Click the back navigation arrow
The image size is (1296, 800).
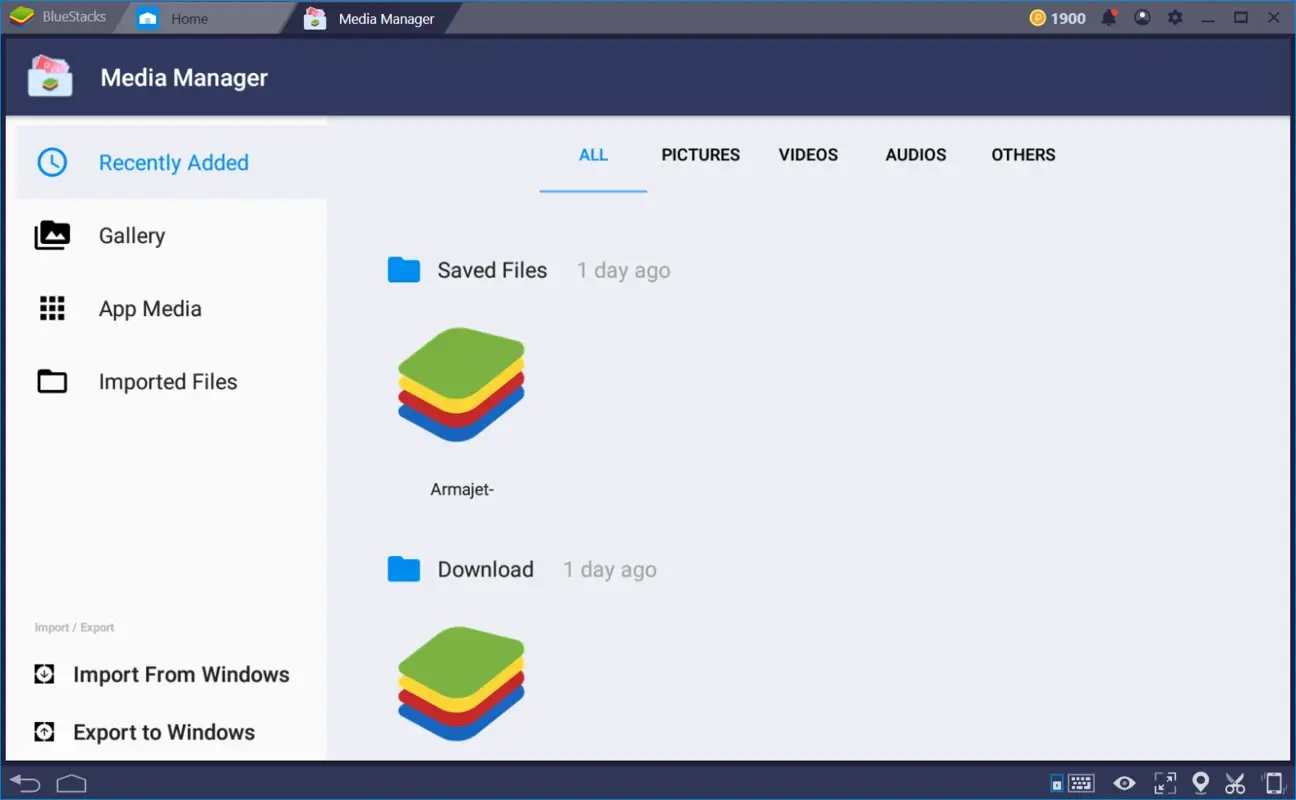24,782
